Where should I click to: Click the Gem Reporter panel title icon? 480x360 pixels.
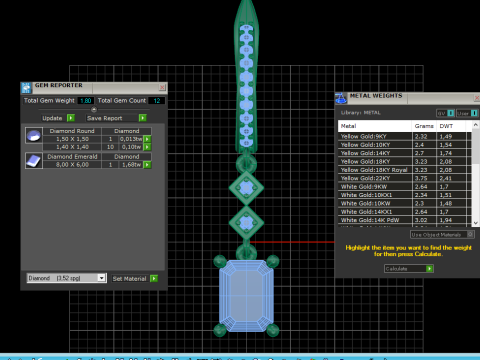(x=26, y=88)
